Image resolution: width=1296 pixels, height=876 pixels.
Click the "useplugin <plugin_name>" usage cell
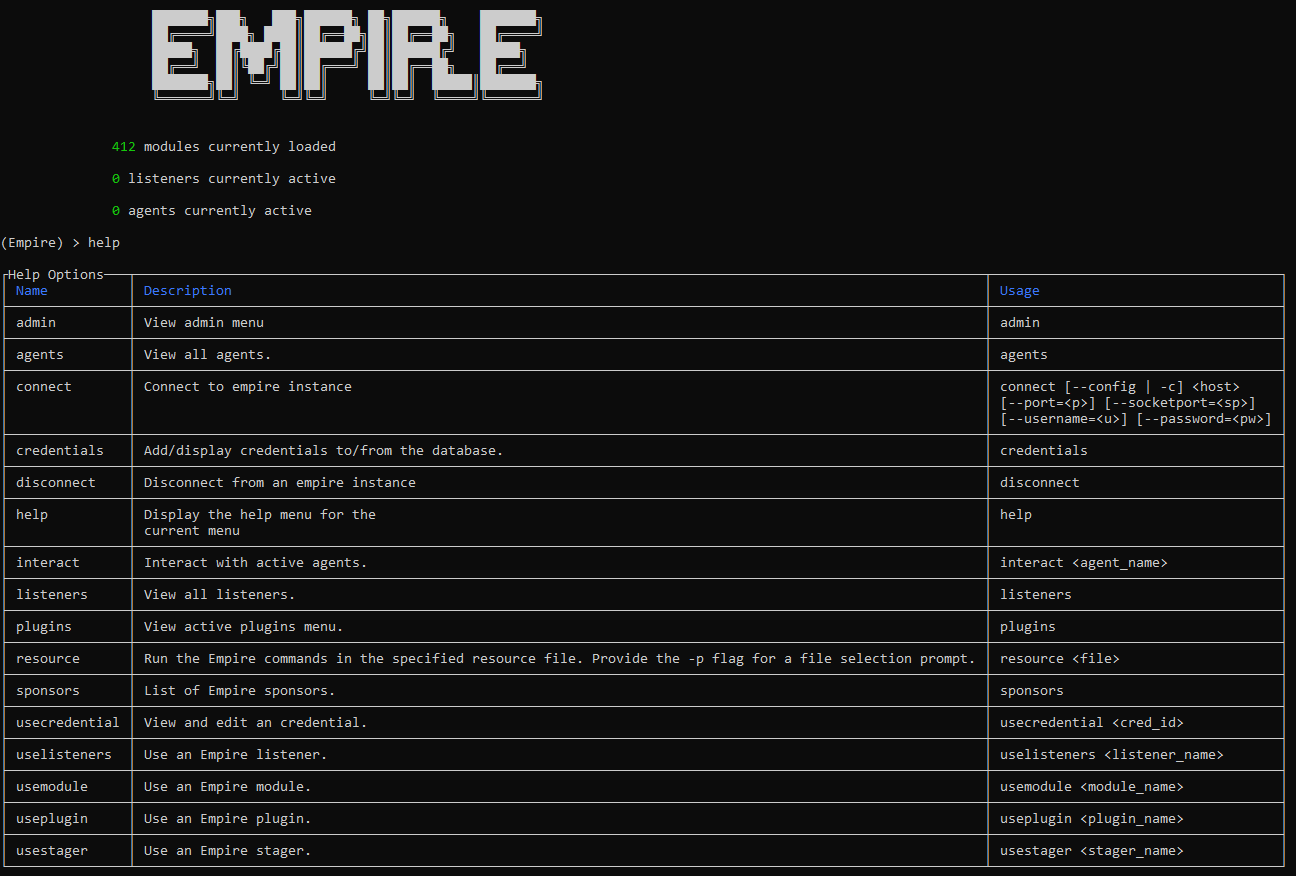point(1092,819)
